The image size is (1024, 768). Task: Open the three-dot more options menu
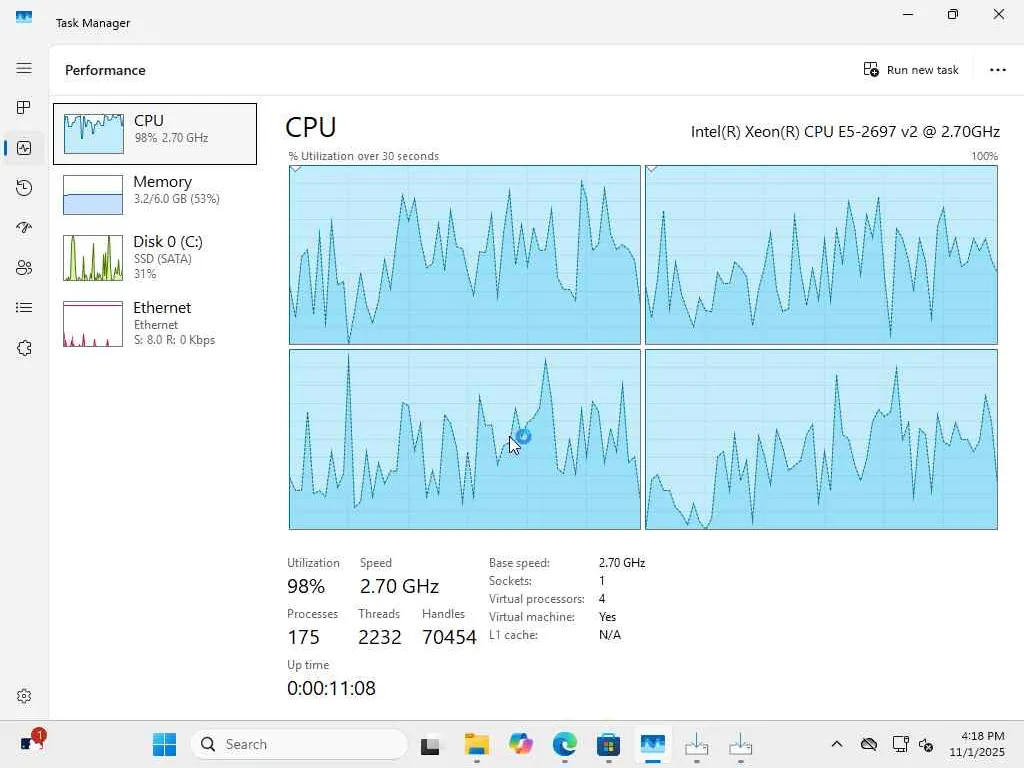(997, 70)
